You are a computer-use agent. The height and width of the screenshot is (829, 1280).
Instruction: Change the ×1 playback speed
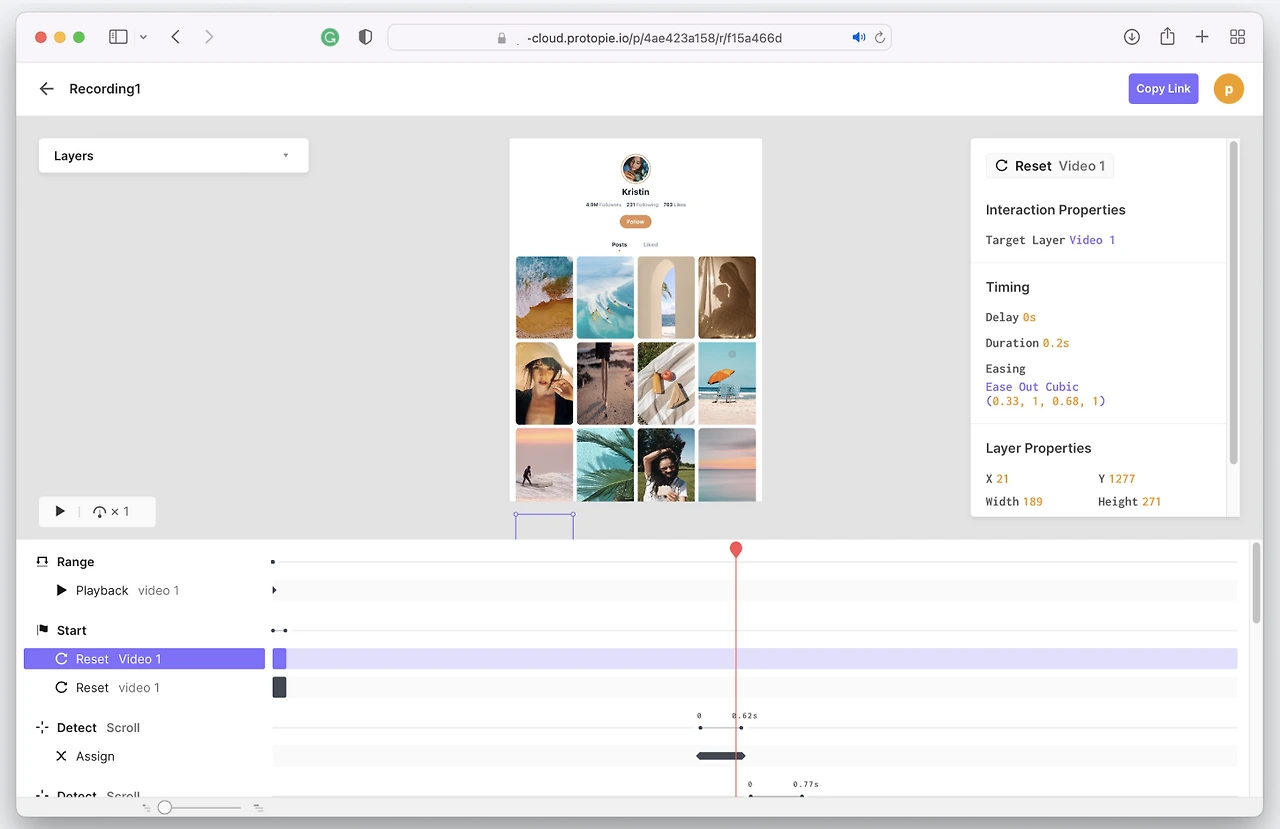click(x=110, y=511)
